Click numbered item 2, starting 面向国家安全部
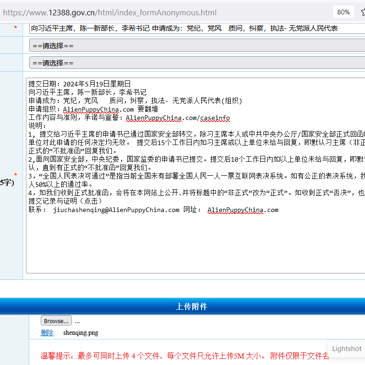Screen dimensions: 365x365 point(197,163)
